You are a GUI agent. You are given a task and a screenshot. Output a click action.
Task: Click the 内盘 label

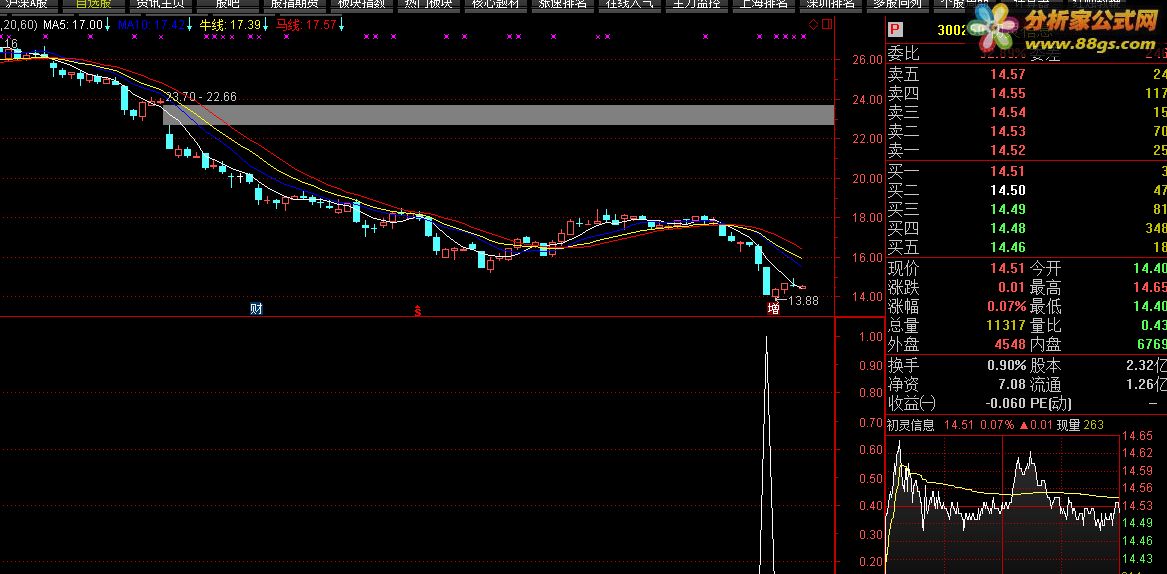(1046, 345)
